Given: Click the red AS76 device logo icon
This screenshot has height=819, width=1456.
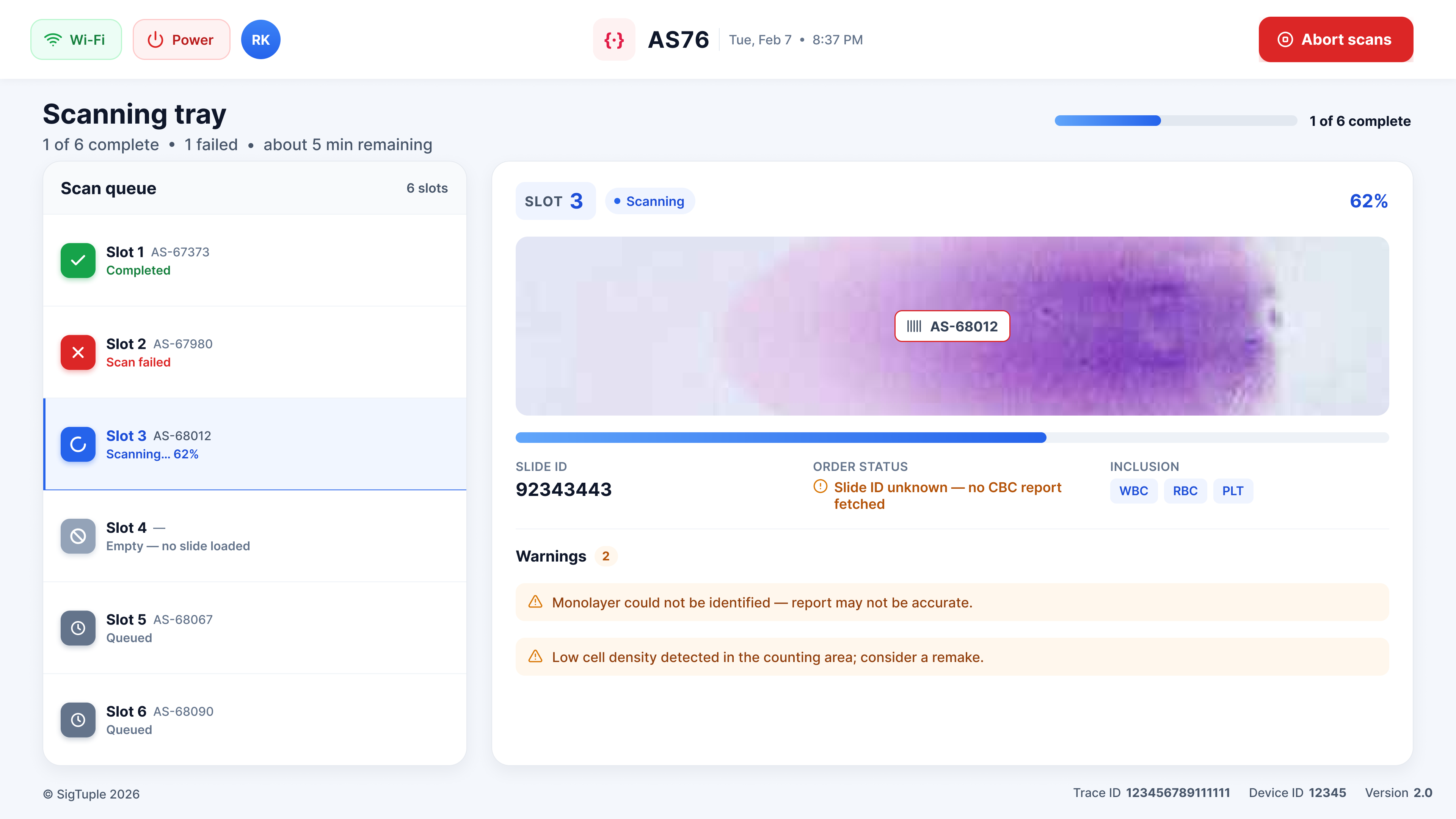Looking at the screenshot, I should 614,39.
